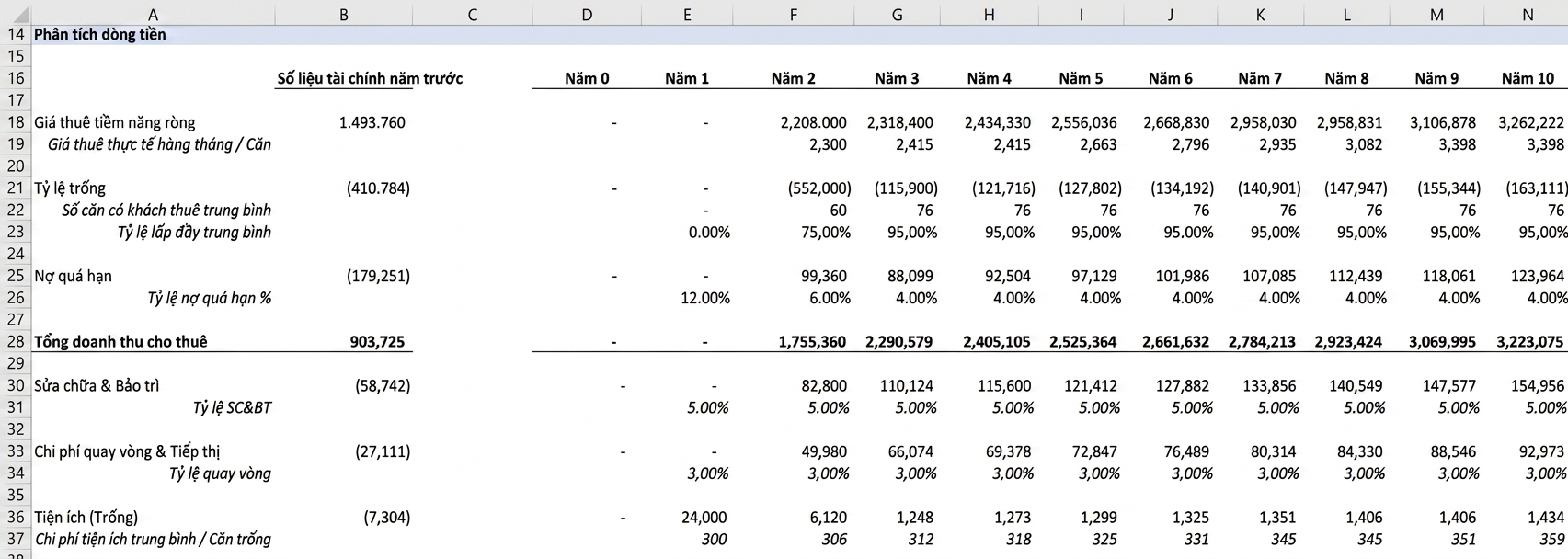
Task: Select the value 1.493.760 in column B
Action: (x=372, y=122)
